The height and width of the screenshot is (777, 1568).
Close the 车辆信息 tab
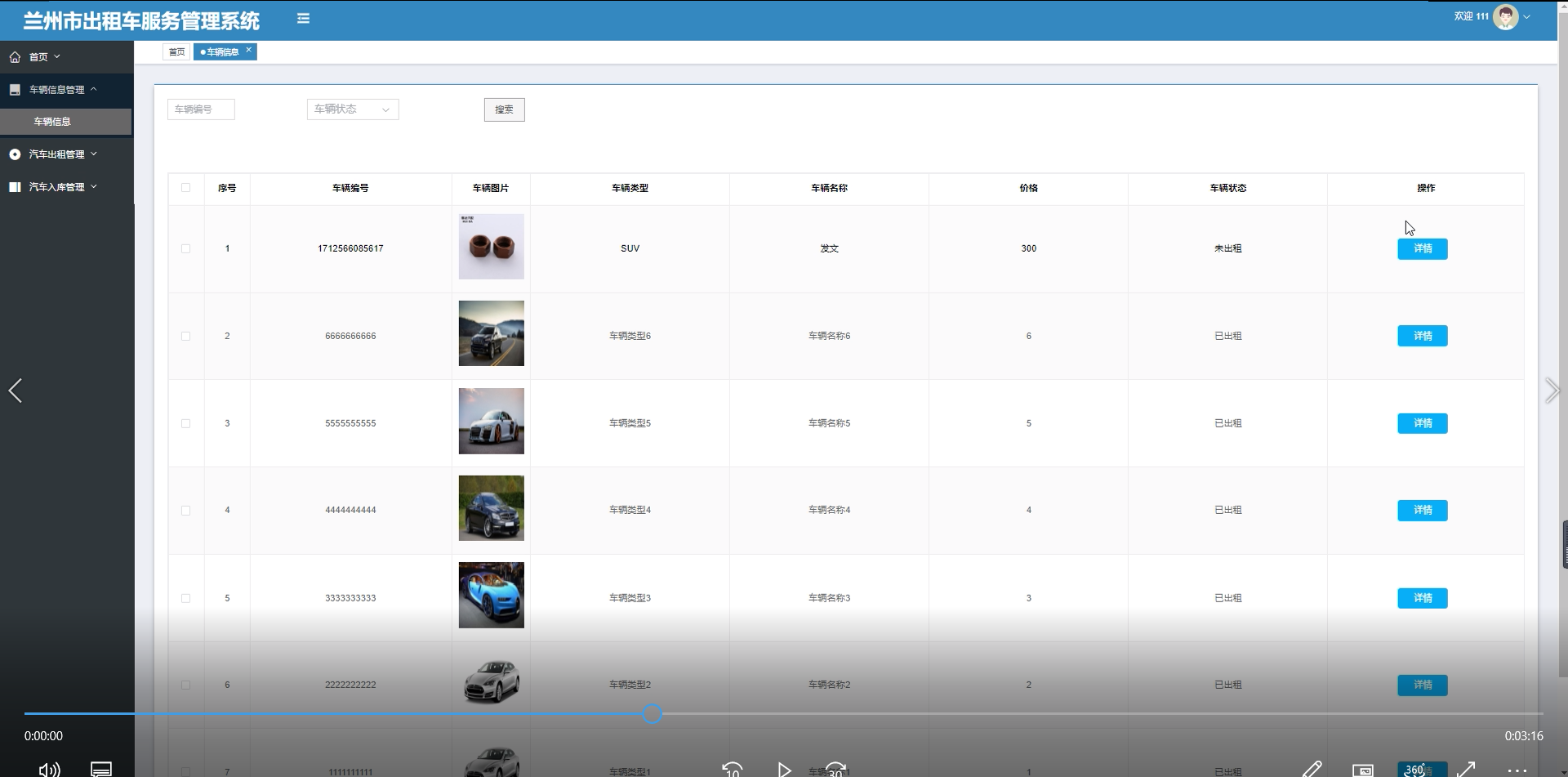point(249,50)
